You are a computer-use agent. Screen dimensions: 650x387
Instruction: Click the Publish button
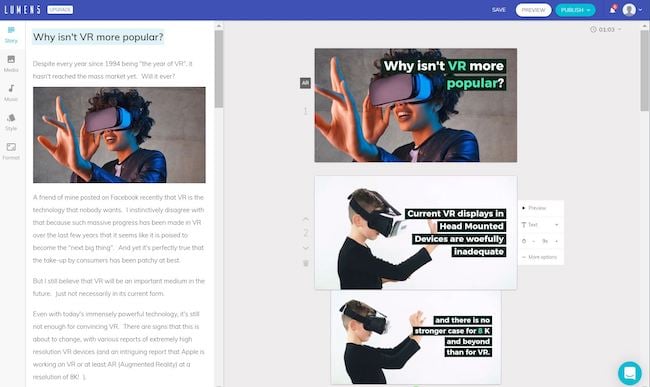pyautogui.click(x=575, y=10)
